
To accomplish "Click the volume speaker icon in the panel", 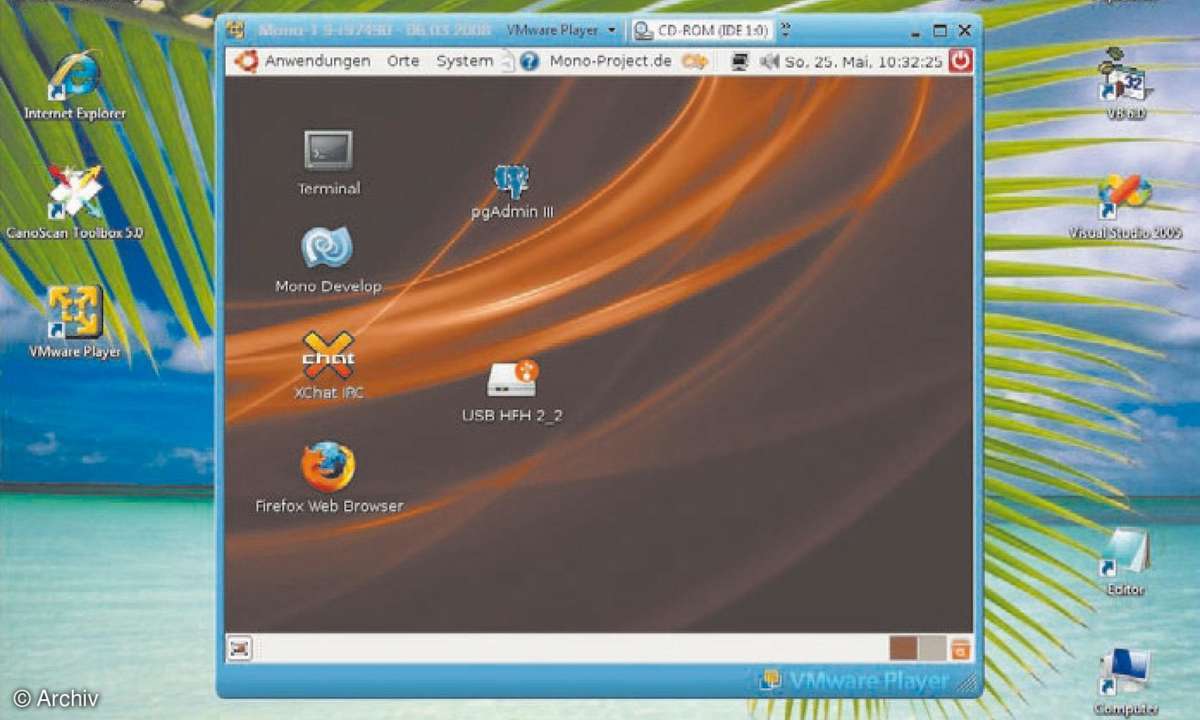I will click(x=768, y=61).
